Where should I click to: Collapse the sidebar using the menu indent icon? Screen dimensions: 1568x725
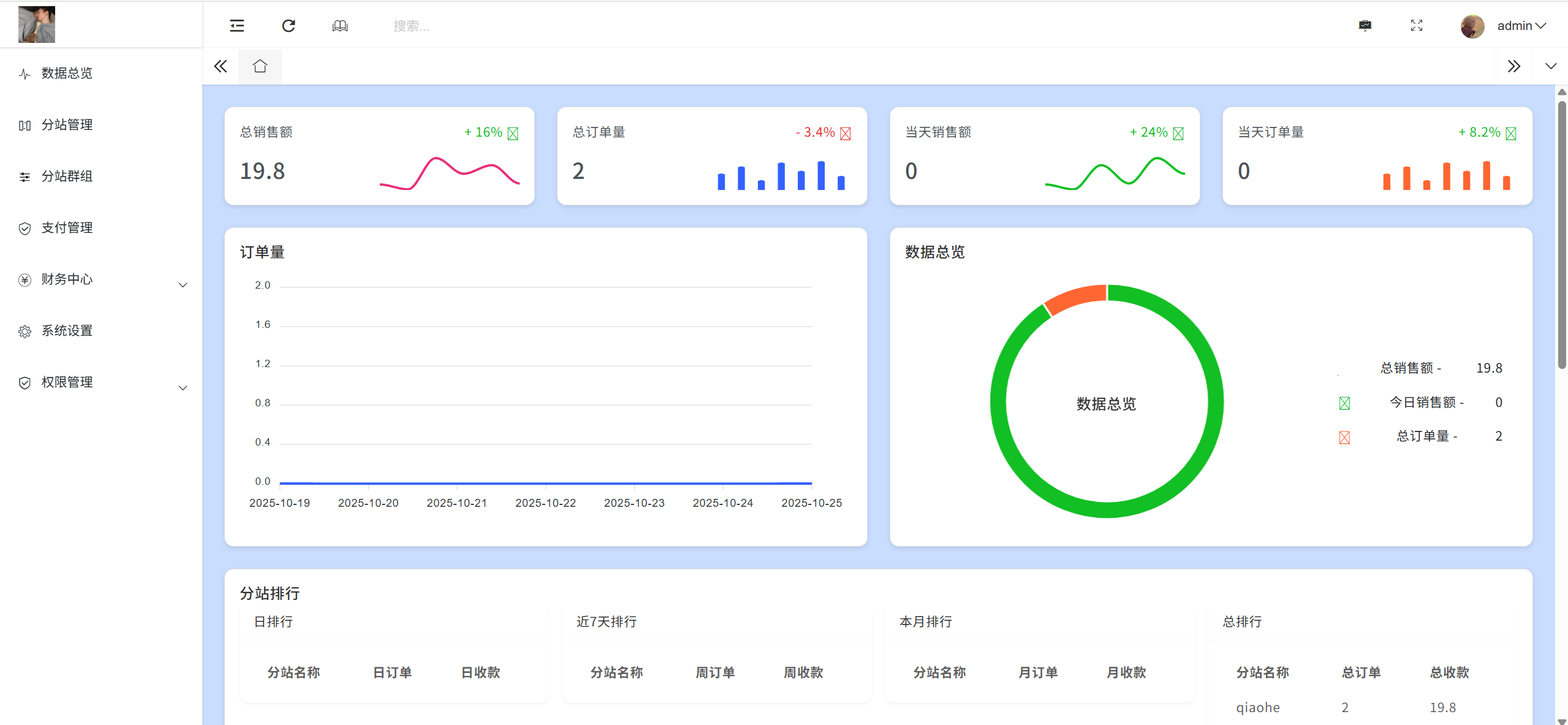point(236,26)
